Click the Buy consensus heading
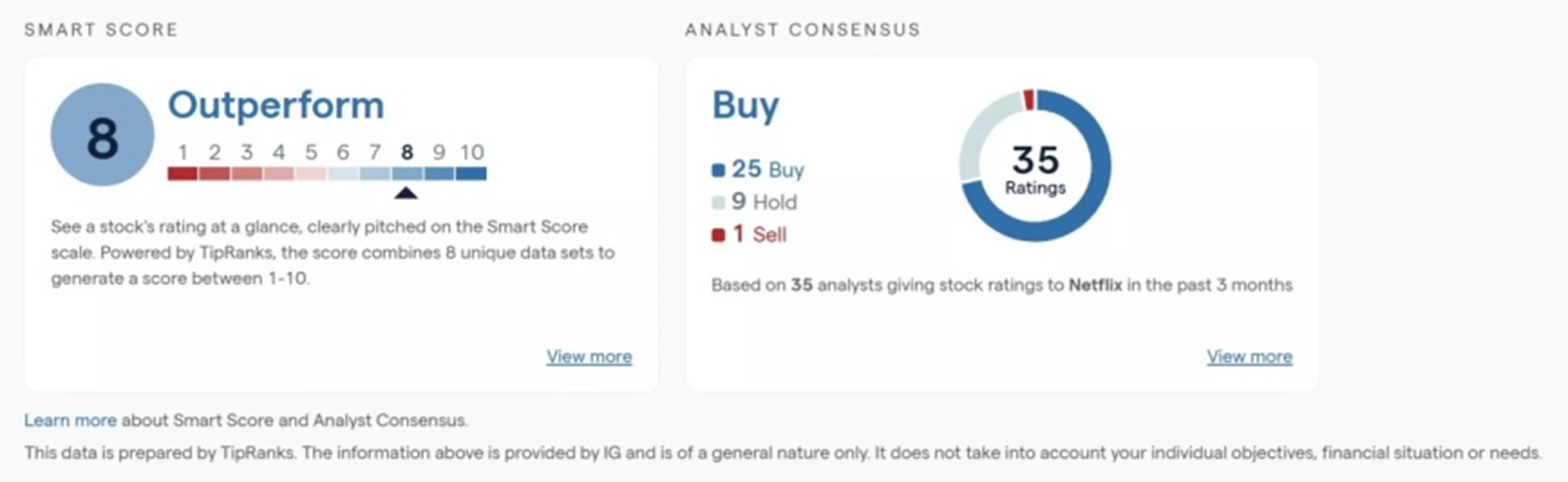Screen dimensions: 1568x482 coord(745,105)
